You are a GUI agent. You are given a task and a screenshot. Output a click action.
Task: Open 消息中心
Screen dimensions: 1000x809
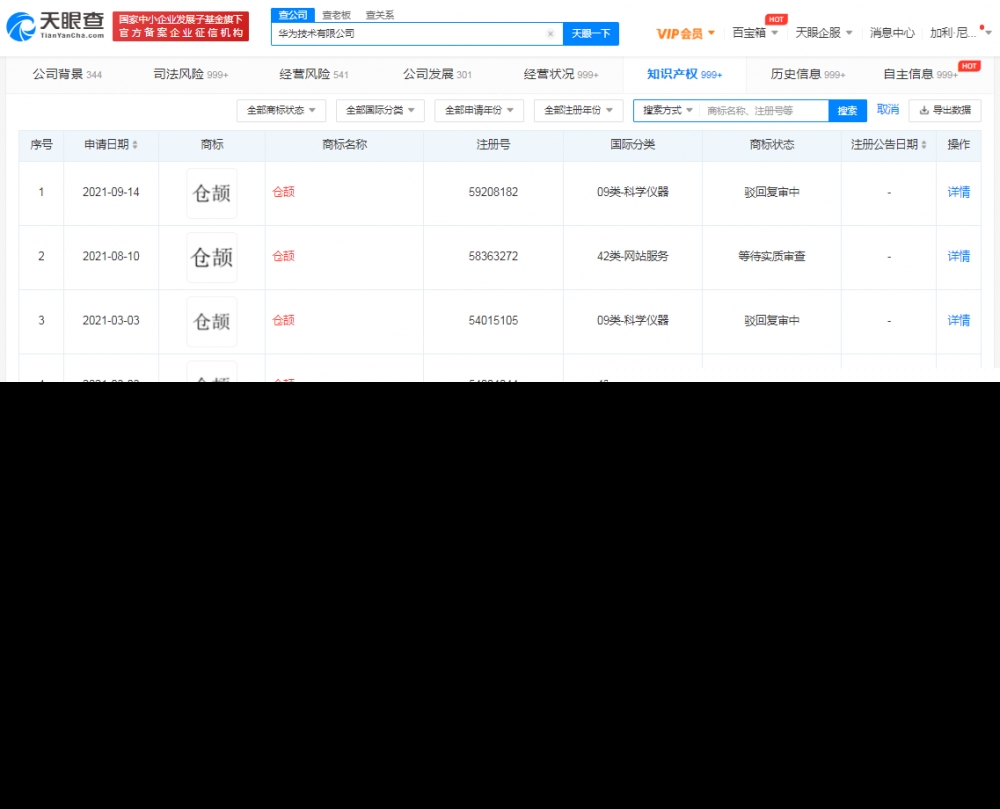tap(892, 33)
